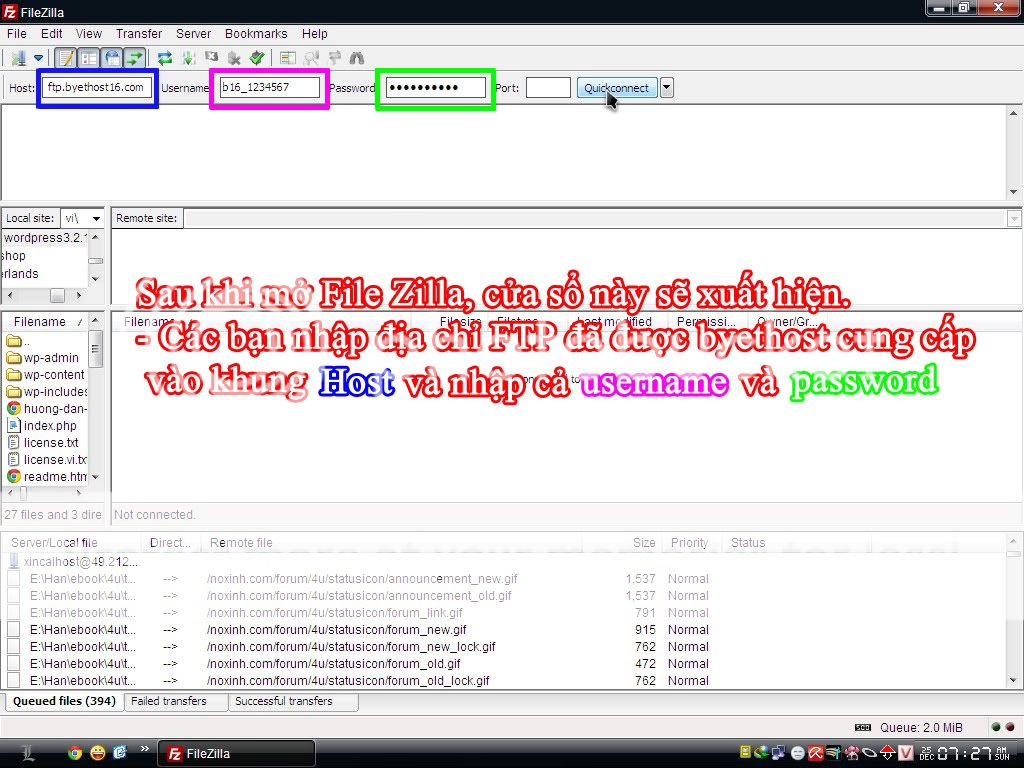1024x768 pixels.
Task: Expand the Local site path dropdown
Action: coord(97,218)
